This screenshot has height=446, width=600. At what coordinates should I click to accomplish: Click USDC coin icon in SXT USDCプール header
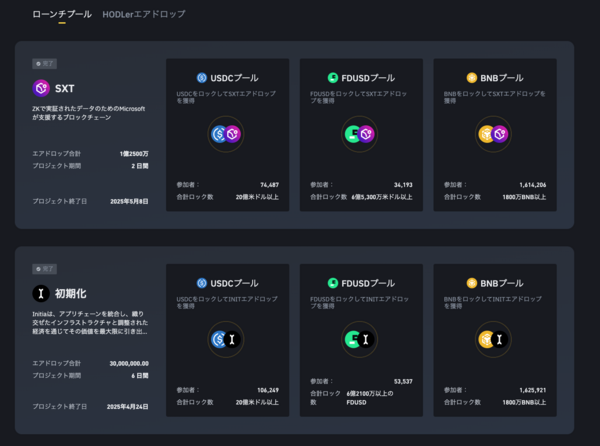pos(201,77)
